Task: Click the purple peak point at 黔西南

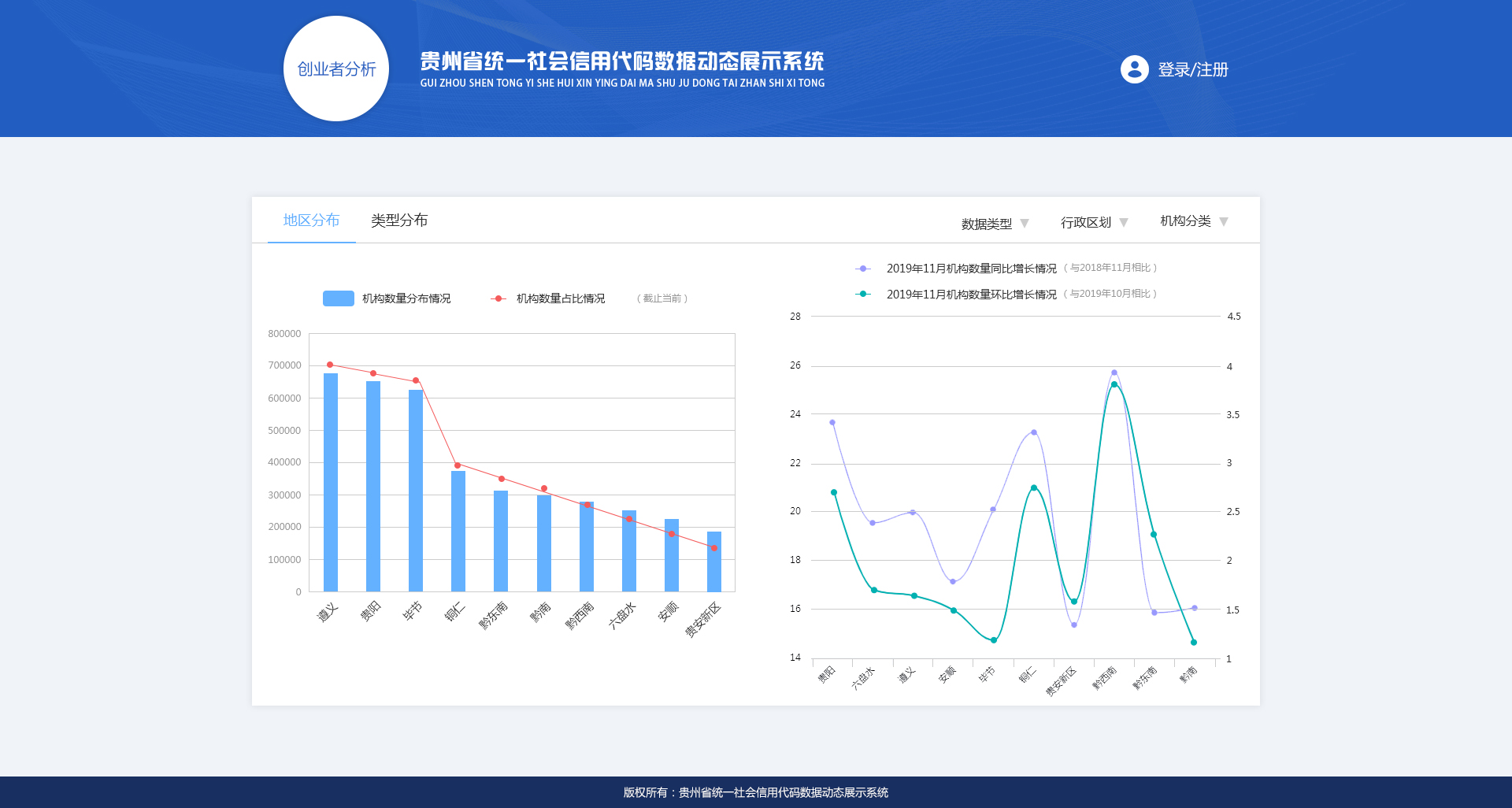Action: coord(1114,372)
